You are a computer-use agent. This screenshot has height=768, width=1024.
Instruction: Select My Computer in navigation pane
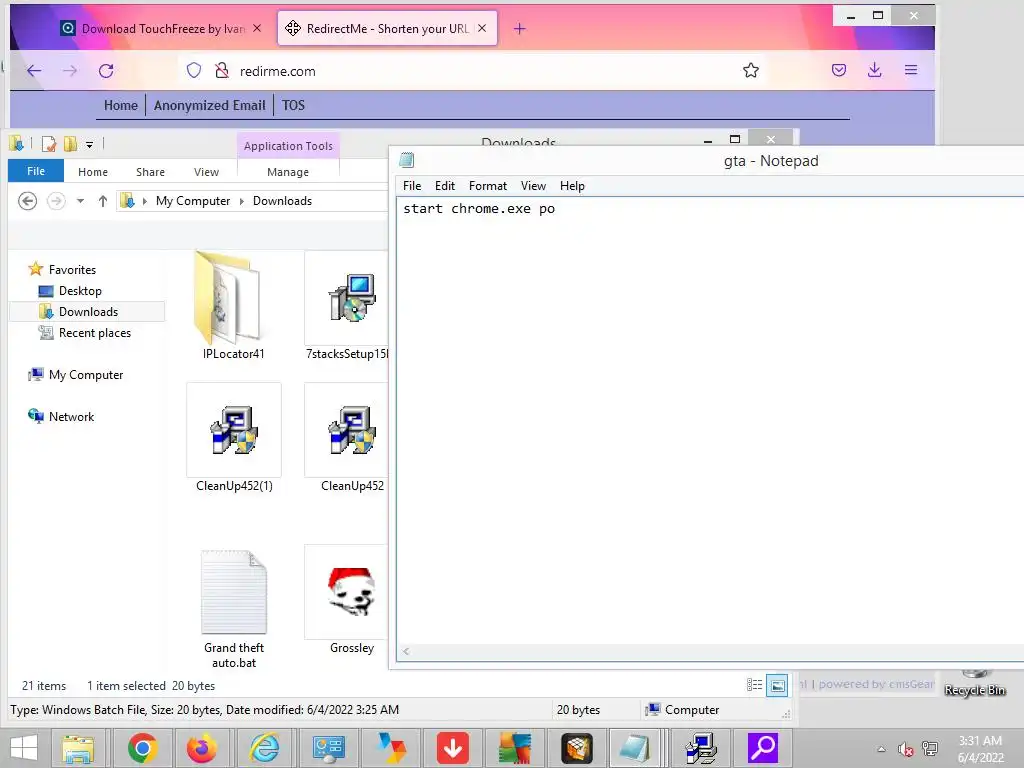pyautogui.click(x=86, y=375)
